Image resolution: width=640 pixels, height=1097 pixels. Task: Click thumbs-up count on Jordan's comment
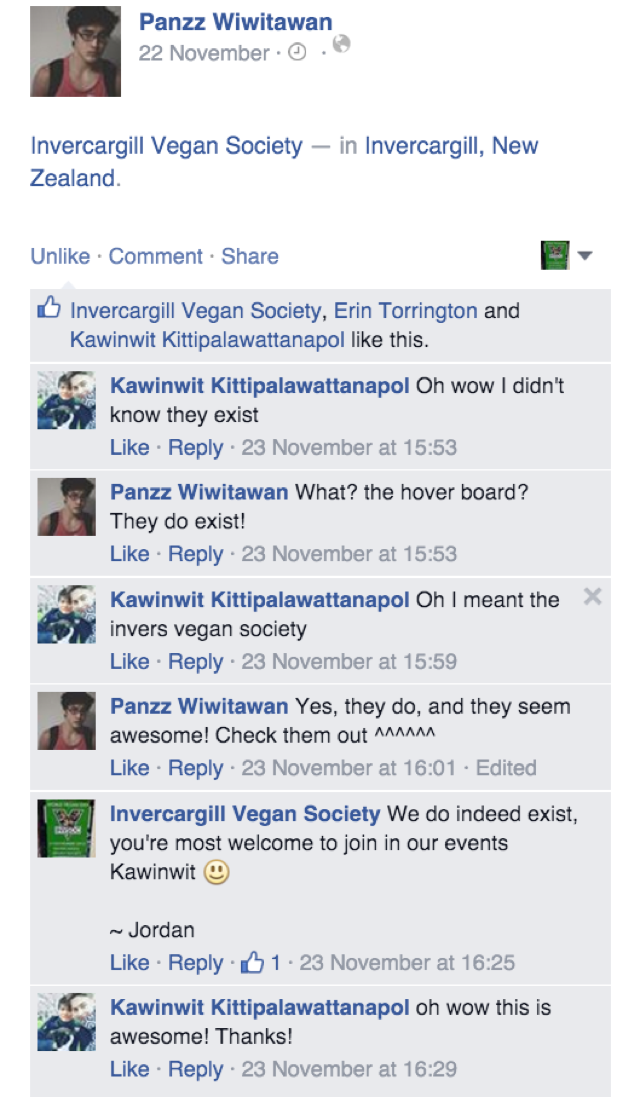260,963
